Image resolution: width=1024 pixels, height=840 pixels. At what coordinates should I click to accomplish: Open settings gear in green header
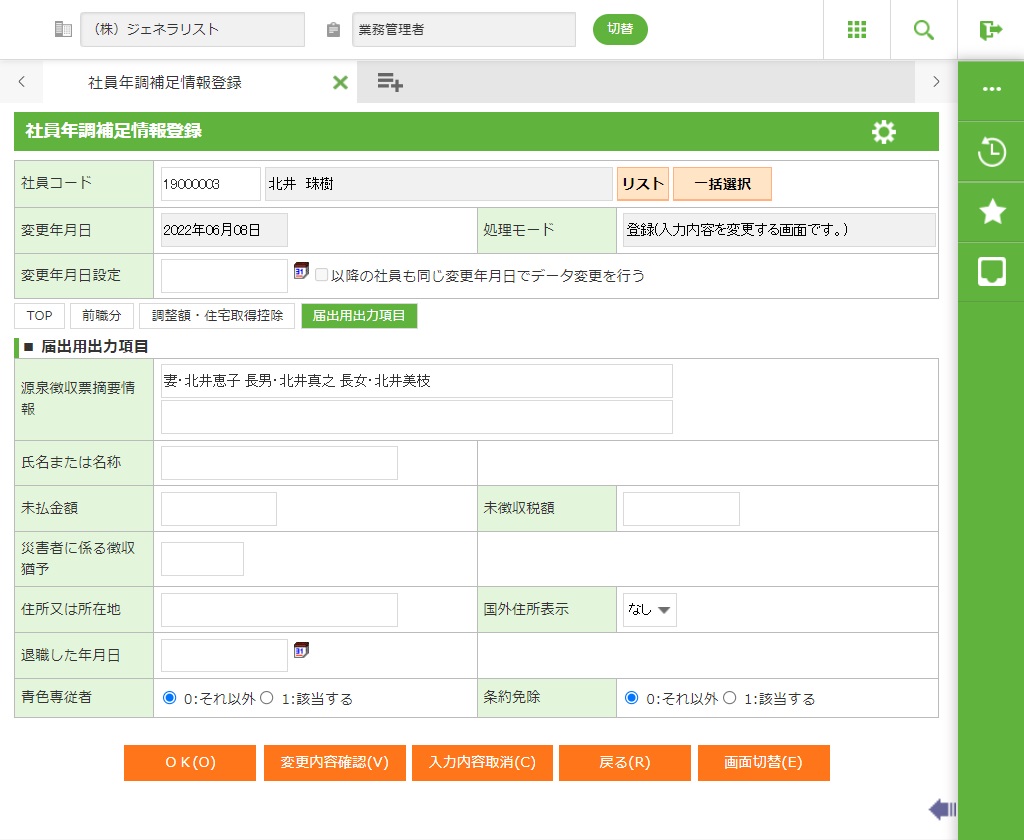[883, 132]
